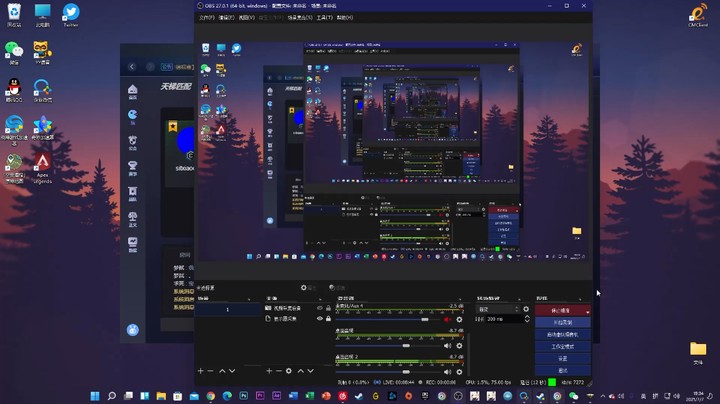720x404 pixels.
Task: Mute the first Desktop Audio channel
Action: tap(447, 346)
